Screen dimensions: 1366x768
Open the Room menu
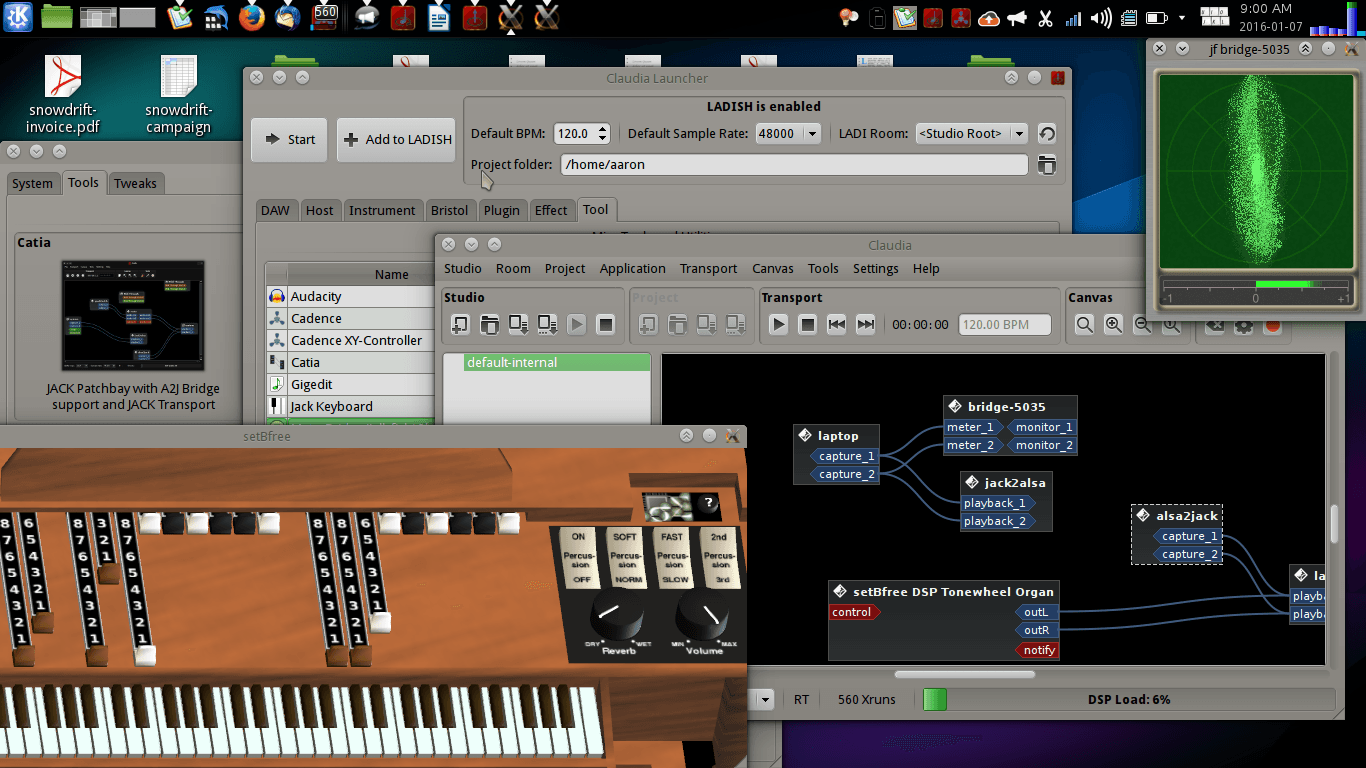click(x=513, y=268)
